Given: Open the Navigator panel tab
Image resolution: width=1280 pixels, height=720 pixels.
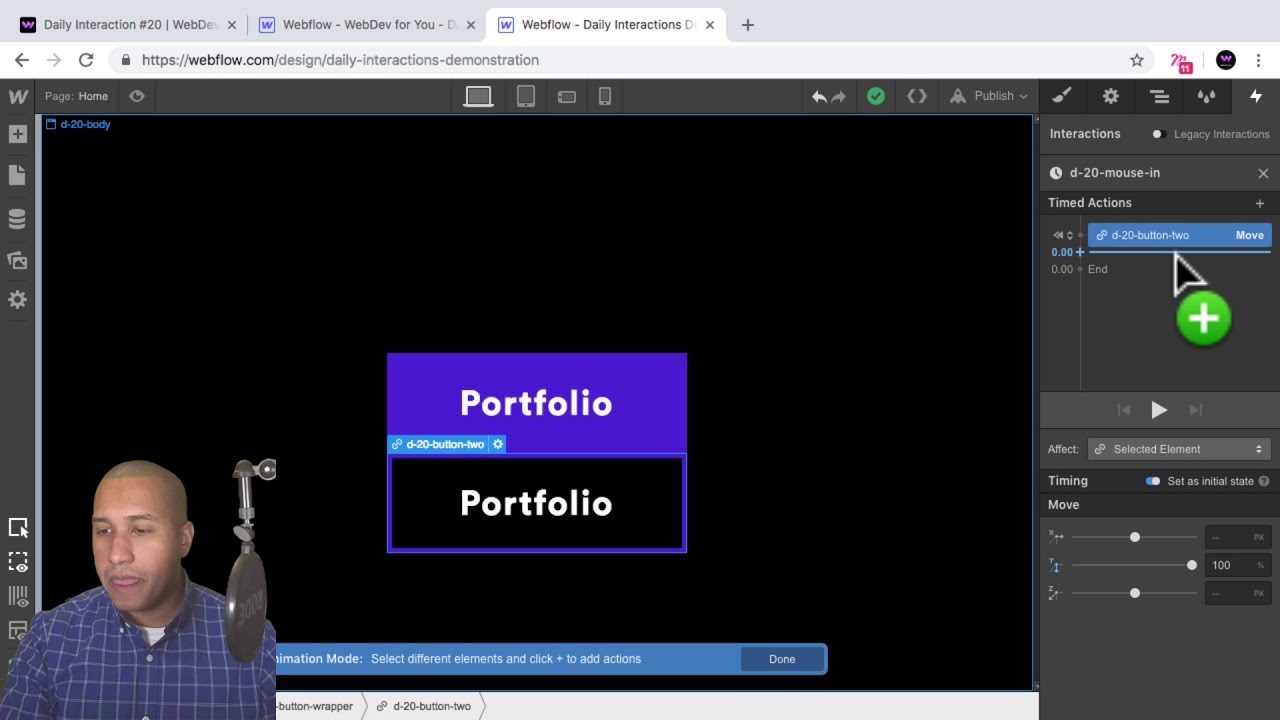Looking at the screenshot, I should coord(1160,96).
